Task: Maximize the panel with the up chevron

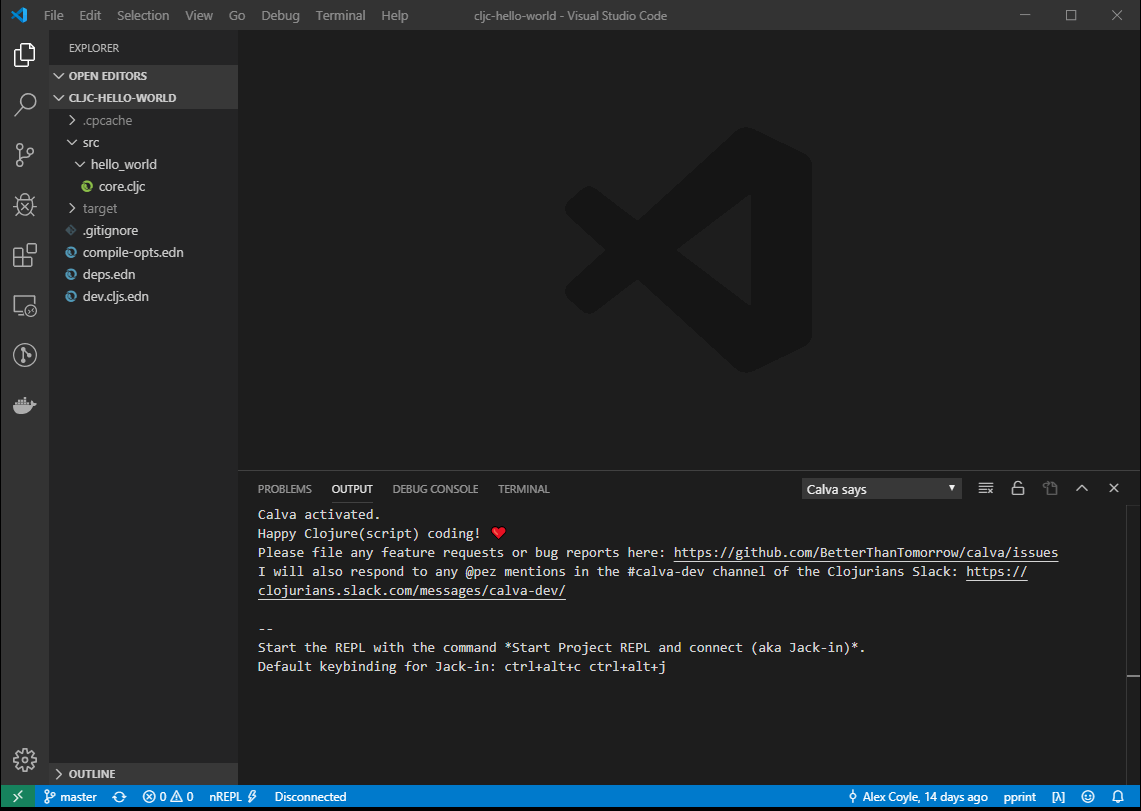Action: pos(1082,488)
